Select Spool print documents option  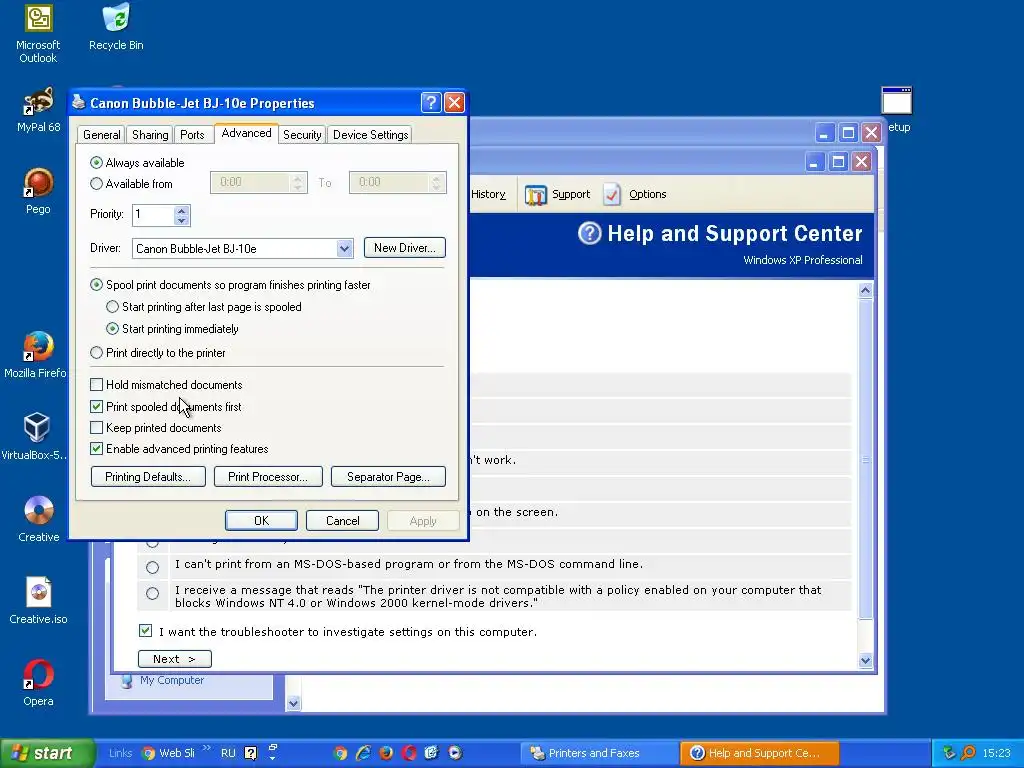coord(96,285)
